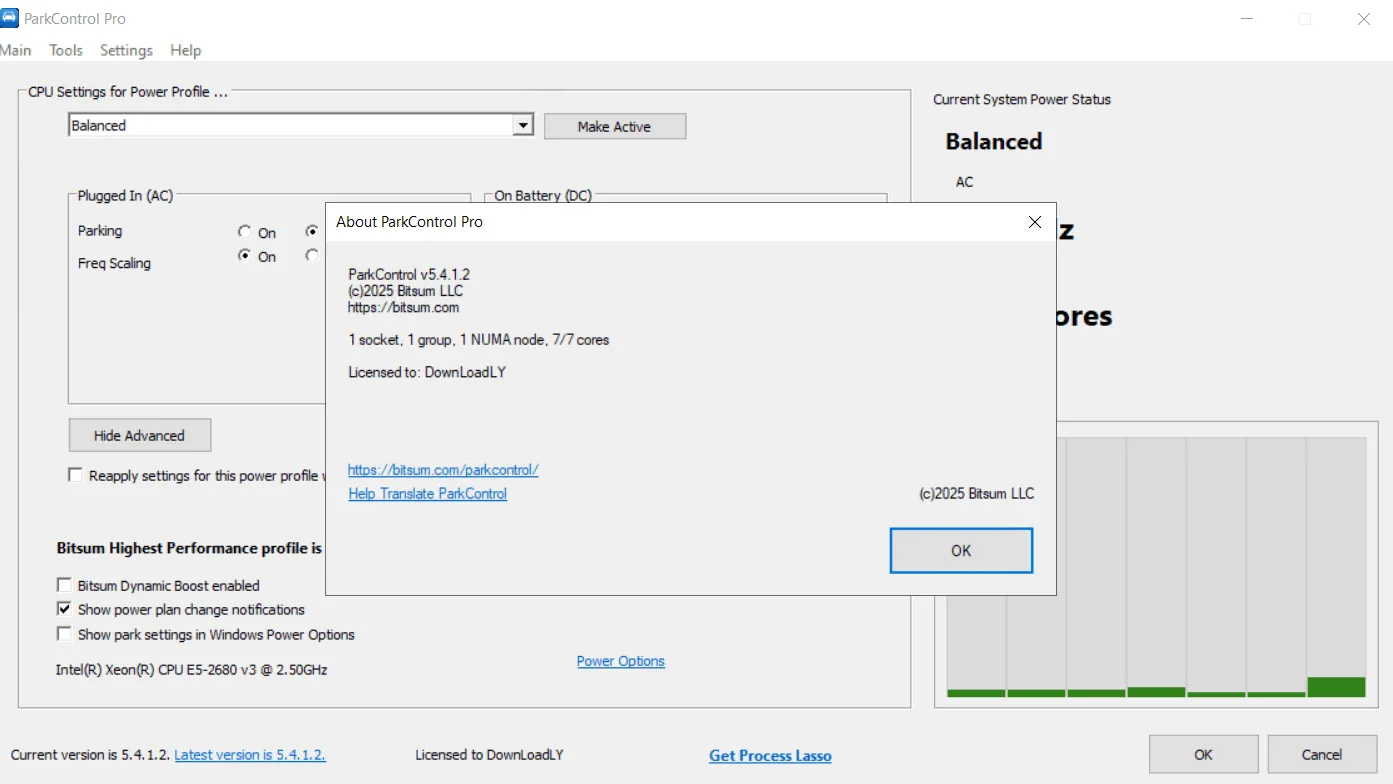The width and height of the screenshot is (1393, 784).
Task: Click the Freq Scaling label
Action: pos(114,264)
